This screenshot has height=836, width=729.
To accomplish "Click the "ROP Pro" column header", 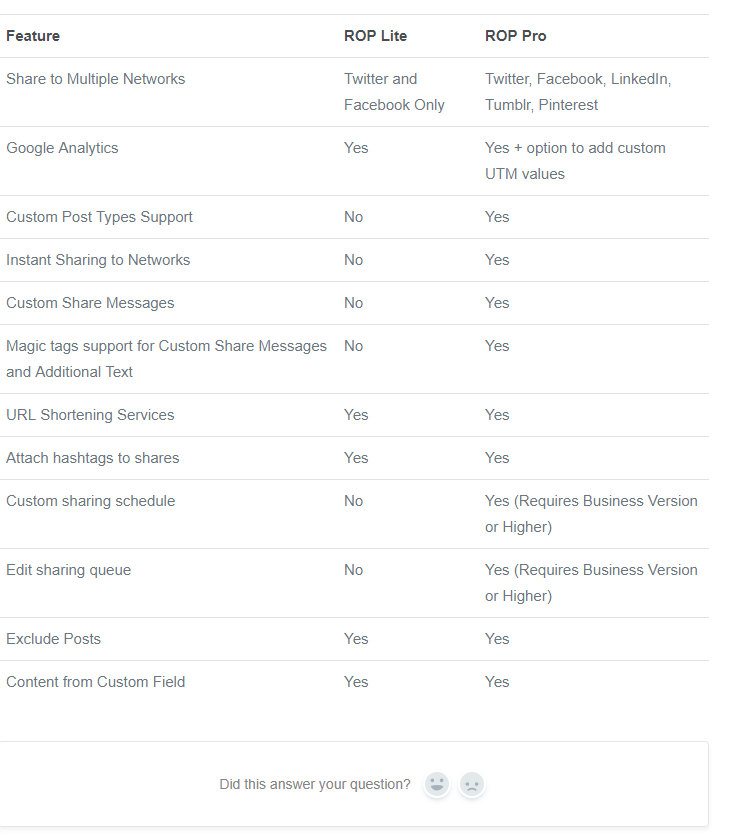I will click(x=515, y=36).
